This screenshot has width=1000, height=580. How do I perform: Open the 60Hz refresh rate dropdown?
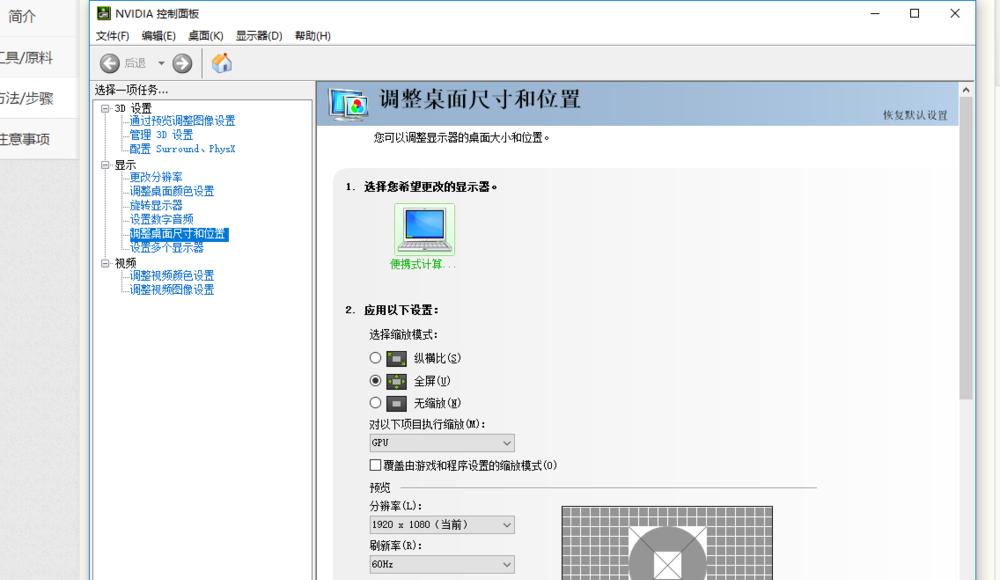(442, 564)
